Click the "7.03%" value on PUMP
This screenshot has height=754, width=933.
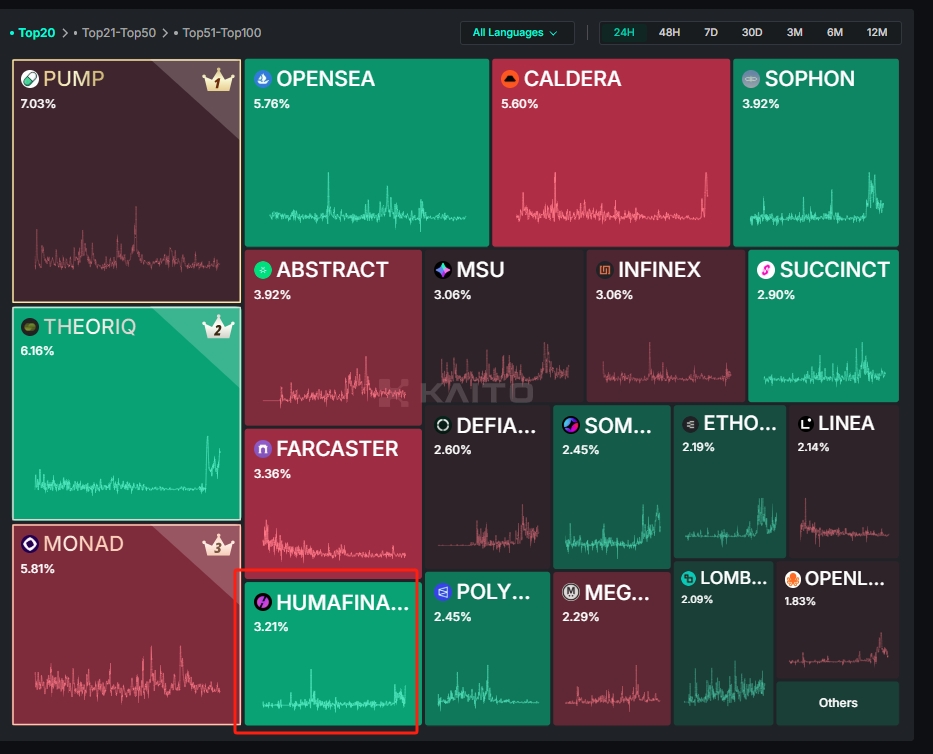point(38,104)
